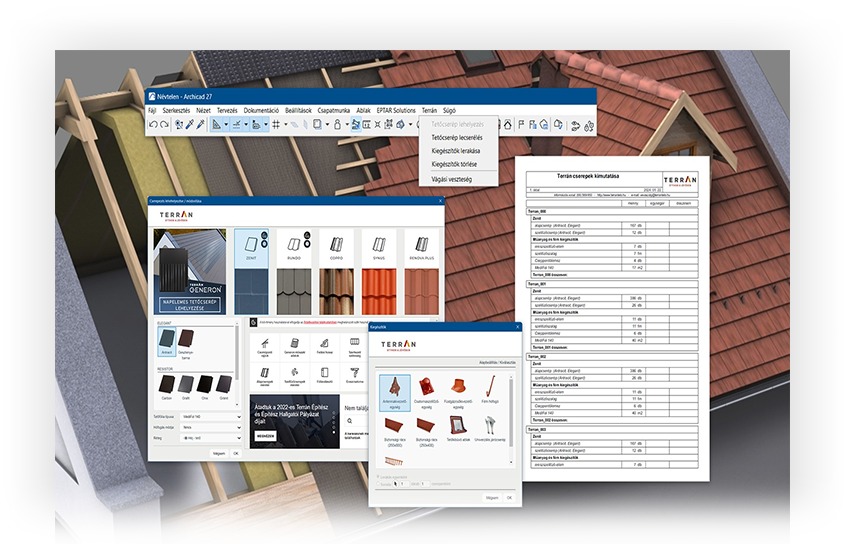Open the Szerkesztés menu

click(176, 110)
